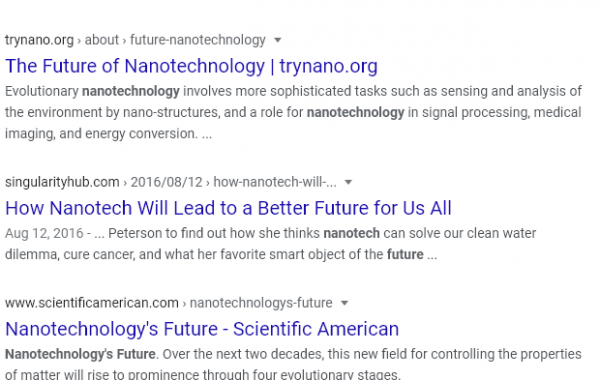
Task: Click the 'future-nanotechnology' breadcrumb segment
Action: [x=198, y=40]
